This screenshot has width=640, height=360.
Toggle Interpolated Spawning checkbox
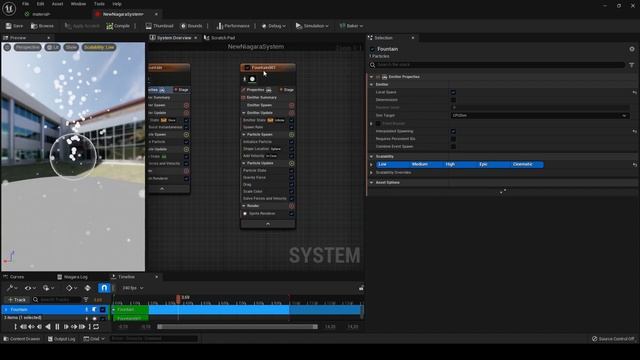coord(453,131)
